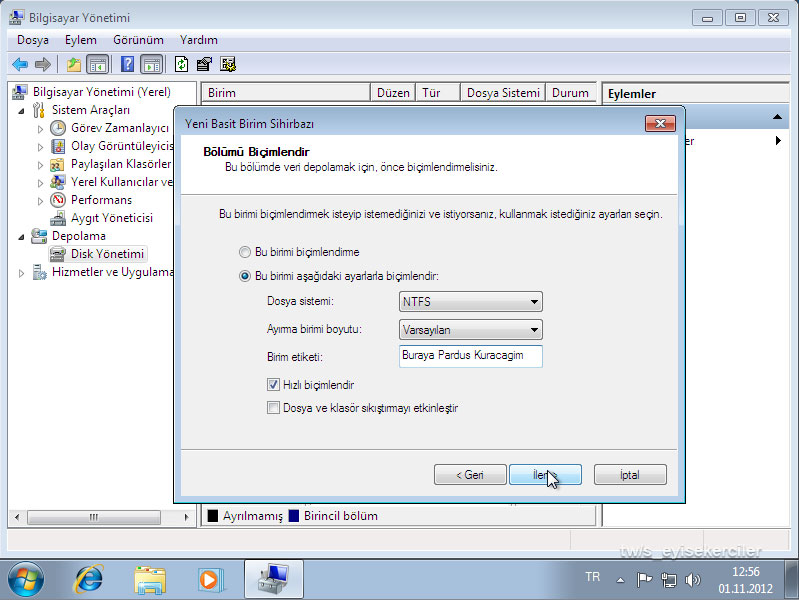Click the Computer Management taskbar button
The height and width of the screenshot is (600, 799).
[274, 579]
